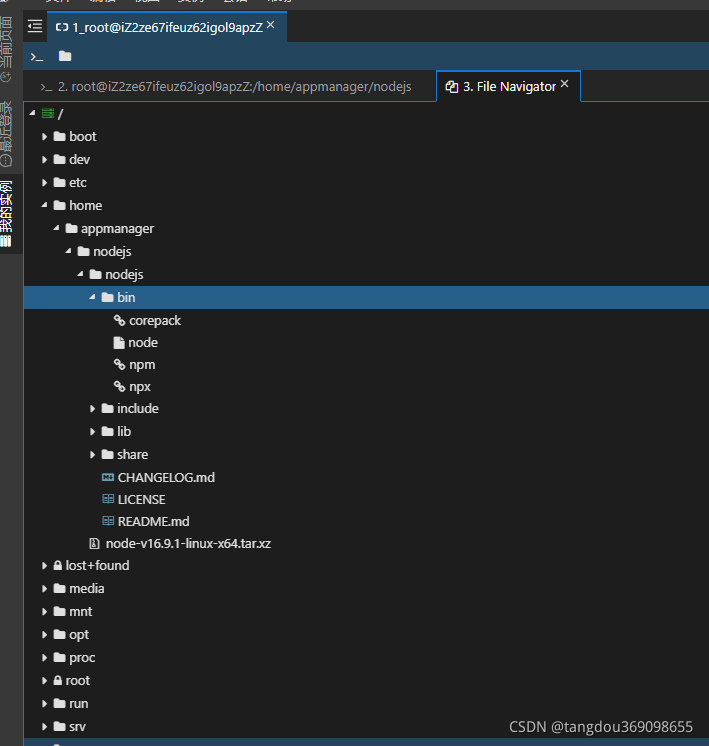Viewport: 709px width, 746px height.
Task: Click the lib folder icon
Action: coord(108,432)
